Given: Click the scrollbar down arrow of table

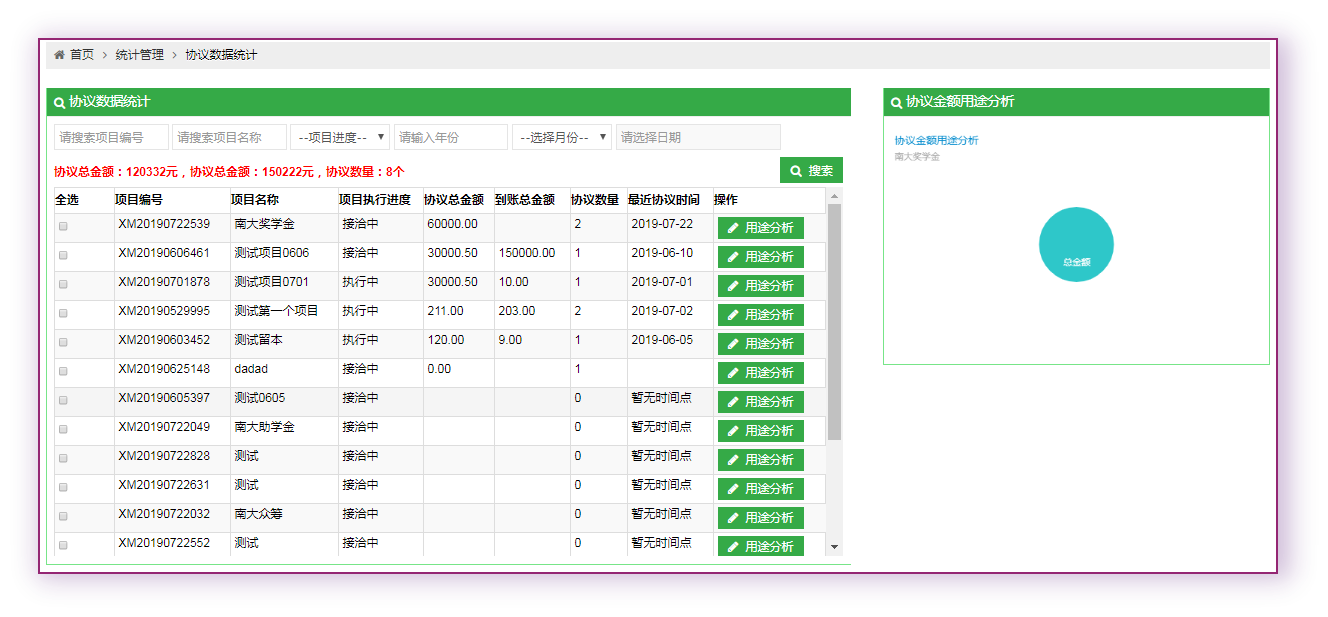Looking at the screenshot, I should tap(834, 547).
